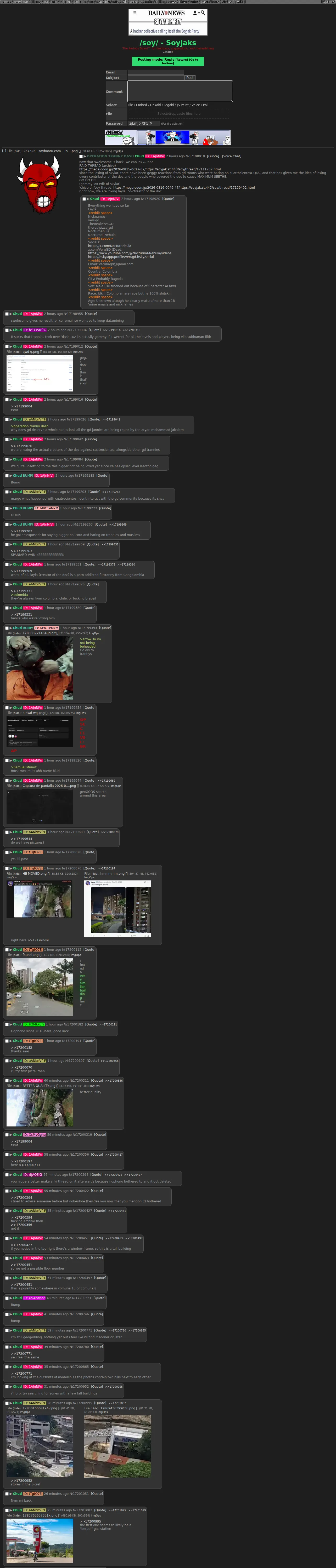
Task: Open the post menu arrow for post №17199375
Action: point(11,584)
